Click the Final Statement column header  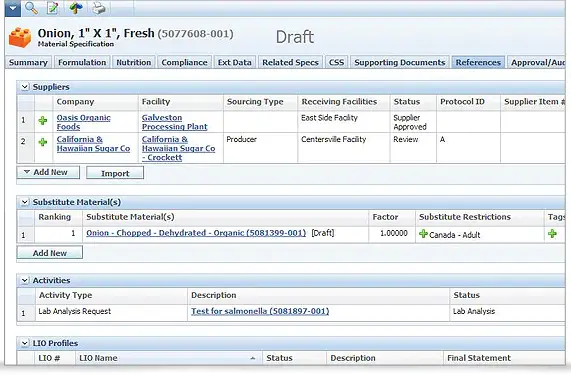[x=504, y=358]
